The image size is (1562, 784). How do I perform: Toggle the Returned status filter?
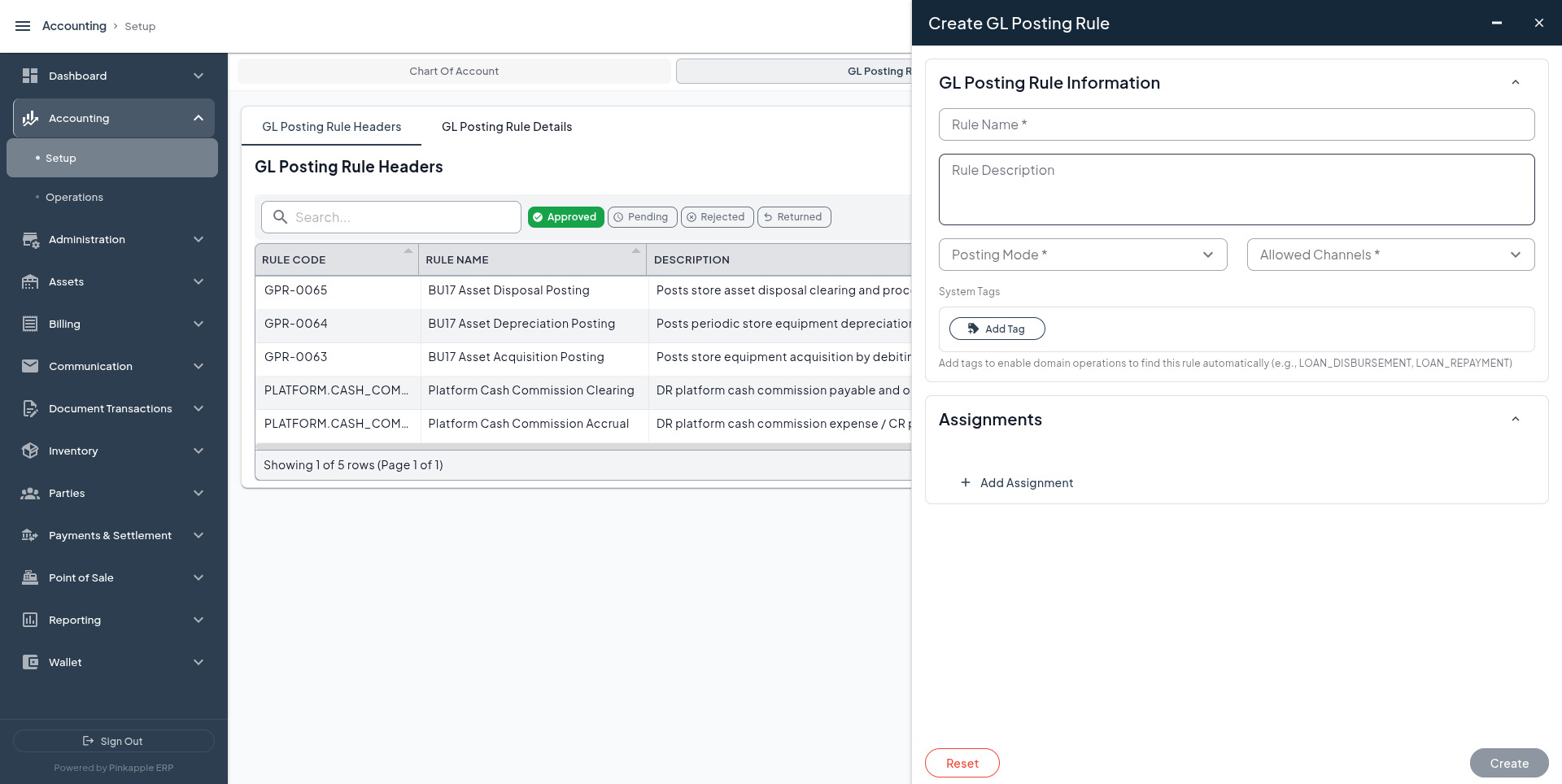click(794, 217)
